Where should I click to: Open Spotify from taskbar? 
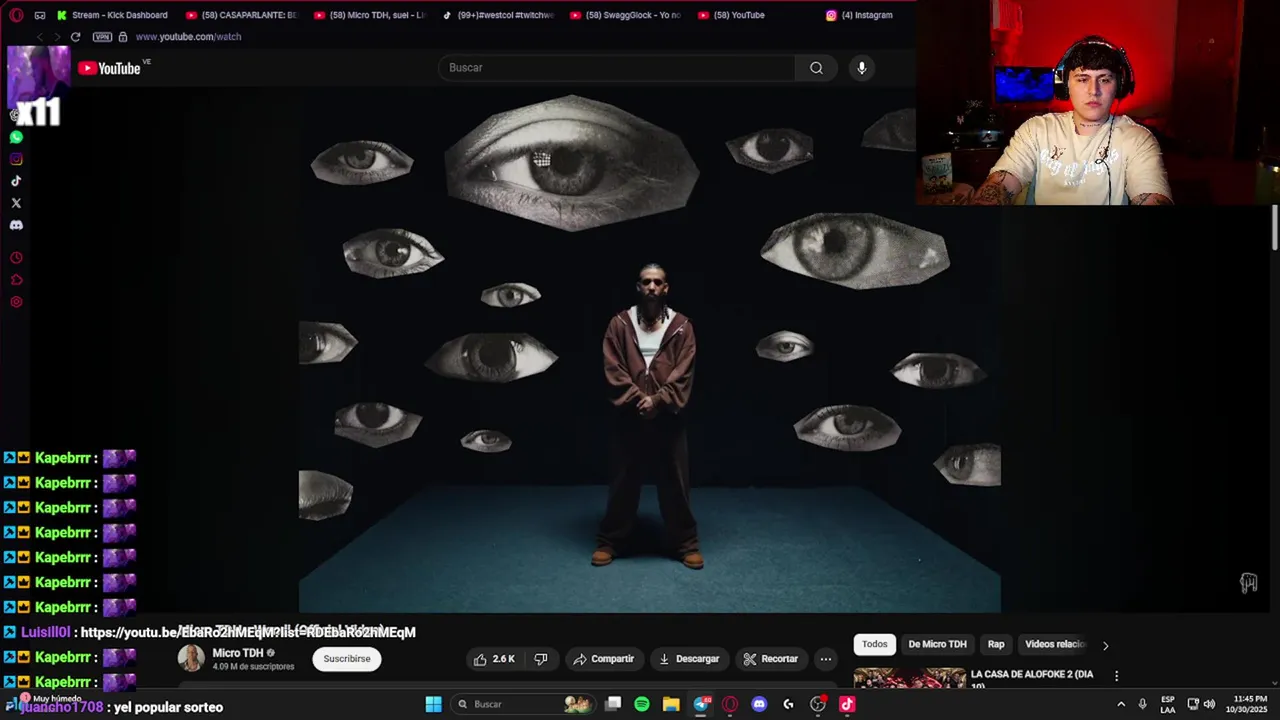click(642, 704)
